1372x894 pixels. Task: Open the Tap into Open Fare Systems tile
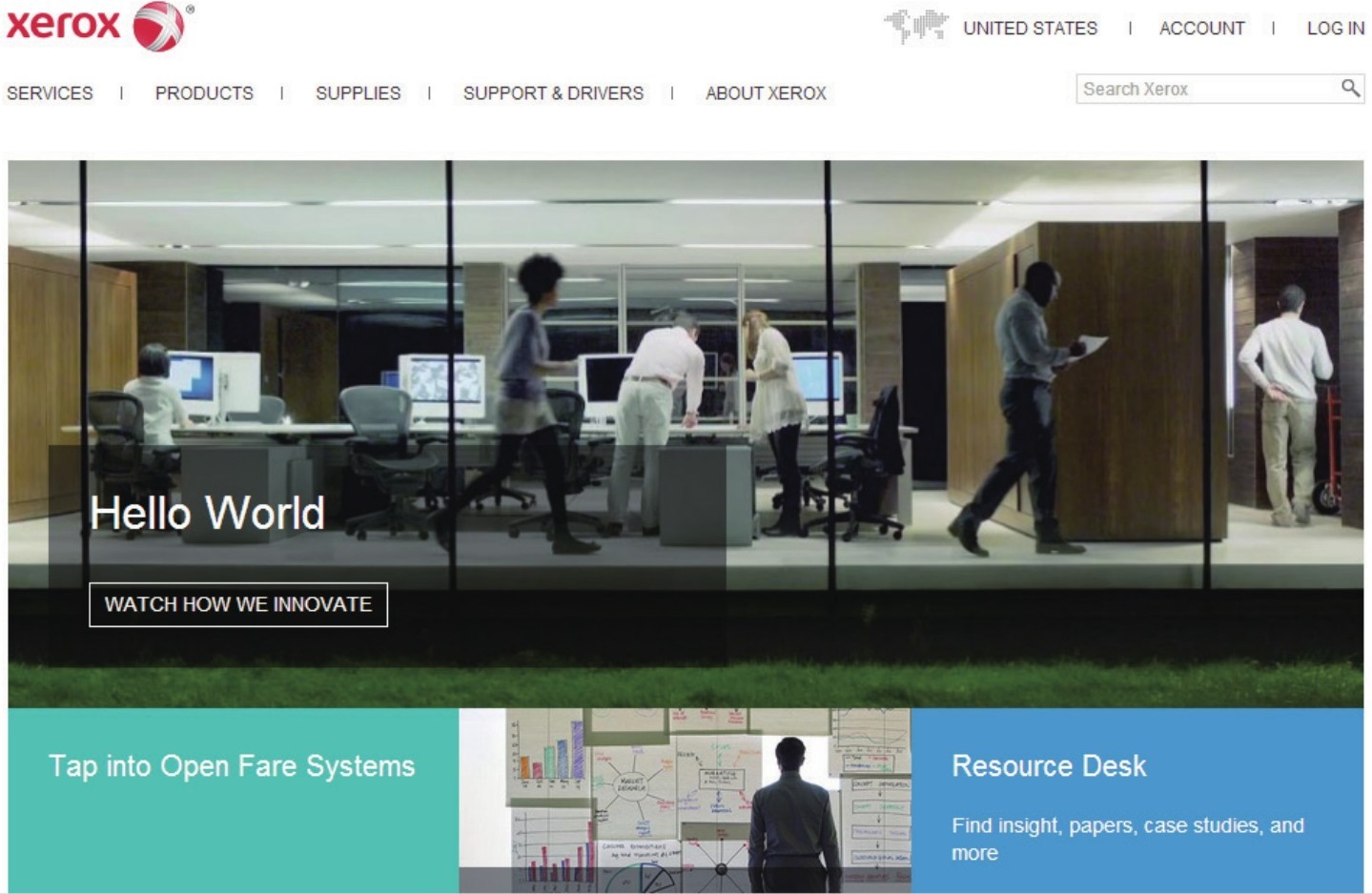pyautogui.click(x=234, y=801)
